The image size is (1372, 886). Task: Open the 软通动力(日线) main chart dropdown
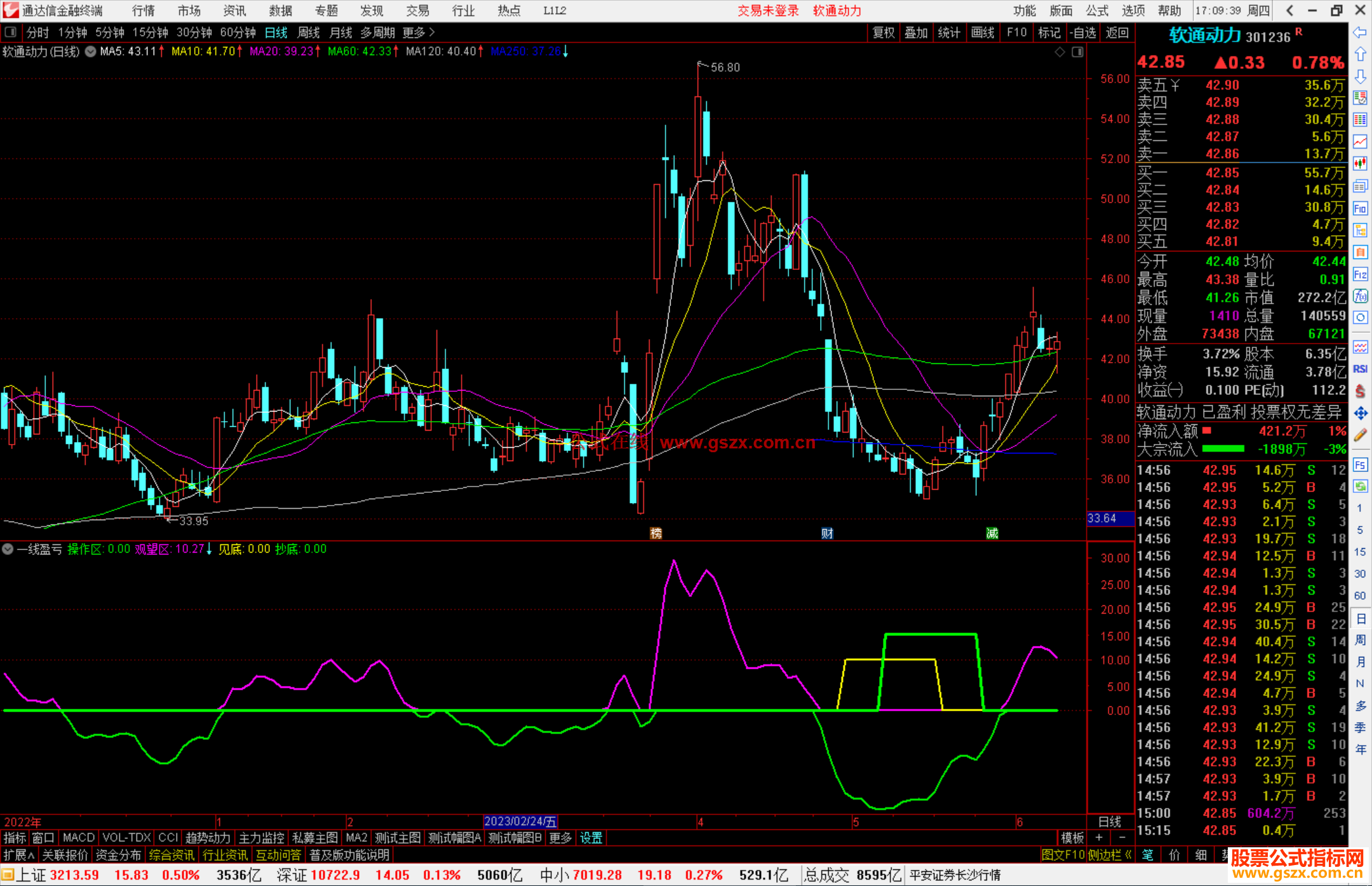pos(91,52)
